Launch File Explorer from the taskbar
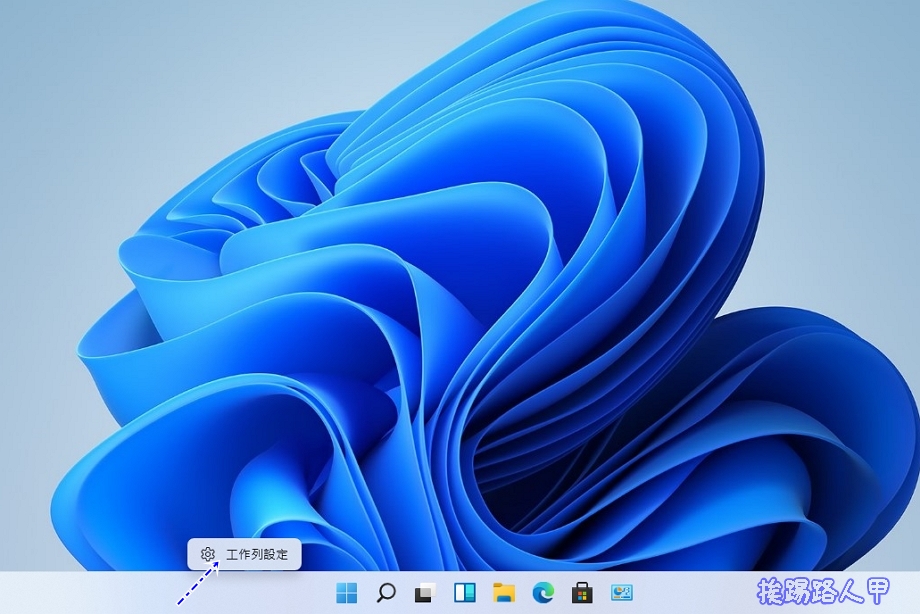This screenshot has height=614, width=920. [504, 593]
